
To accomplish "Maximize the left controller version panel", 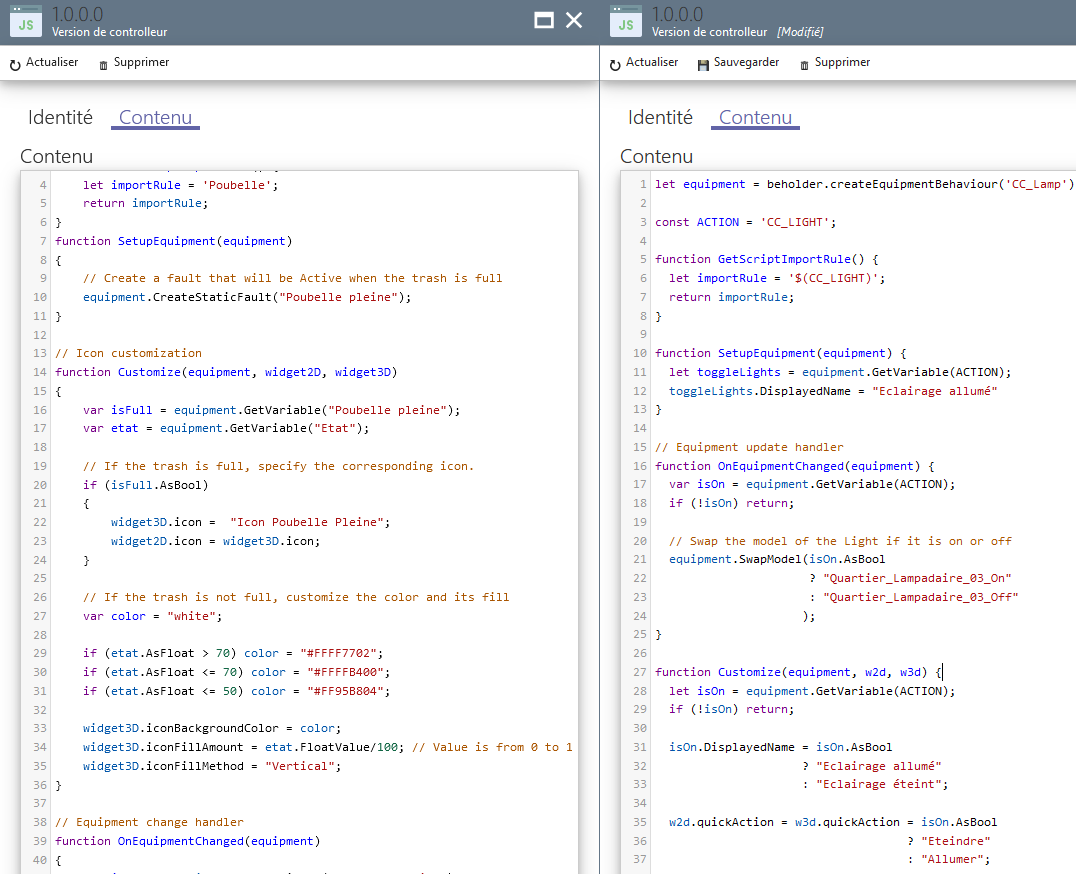I will pos(543,21).
